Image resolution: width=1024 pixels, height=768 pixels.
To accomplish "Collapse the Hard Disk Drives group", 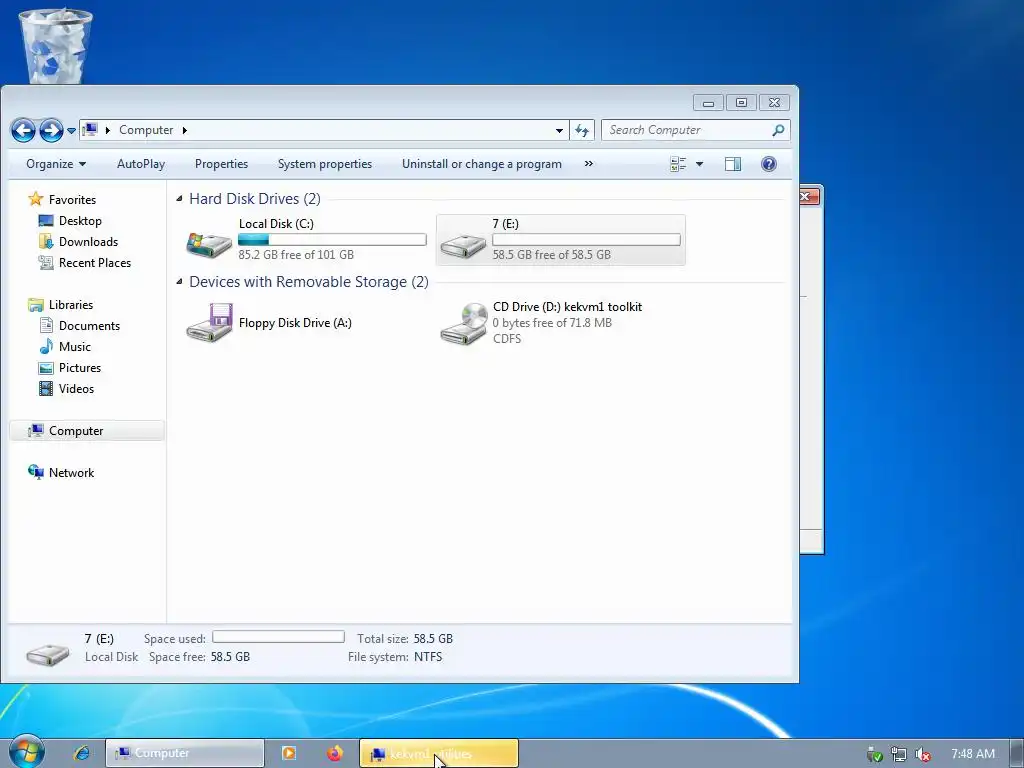I will [x=180, y=199].
